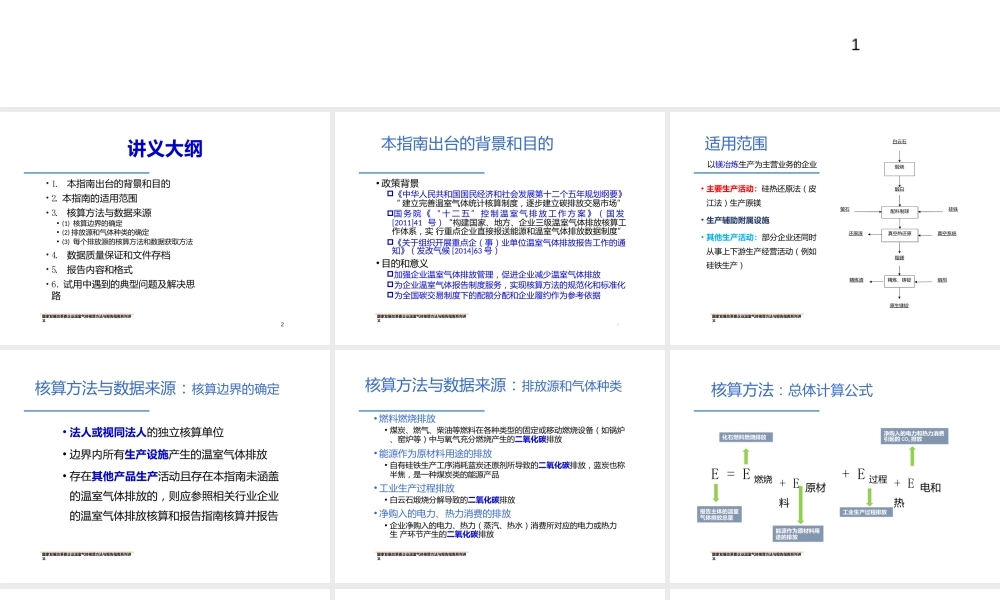The width and height of the screenshot is (1000, 600).
Task: Click the 法人或视同法人的独立核算单位 bullet
Action: (x=146, y=432)
